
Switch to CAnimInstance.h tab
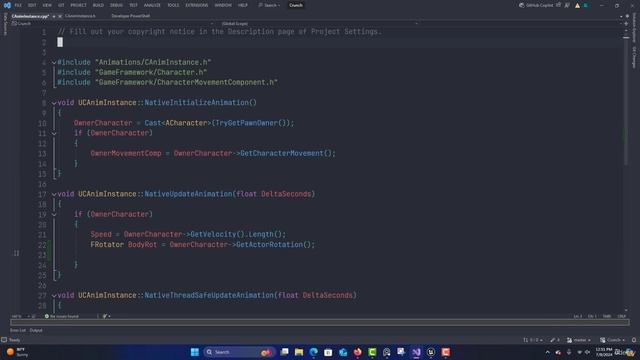coord(80,16)
